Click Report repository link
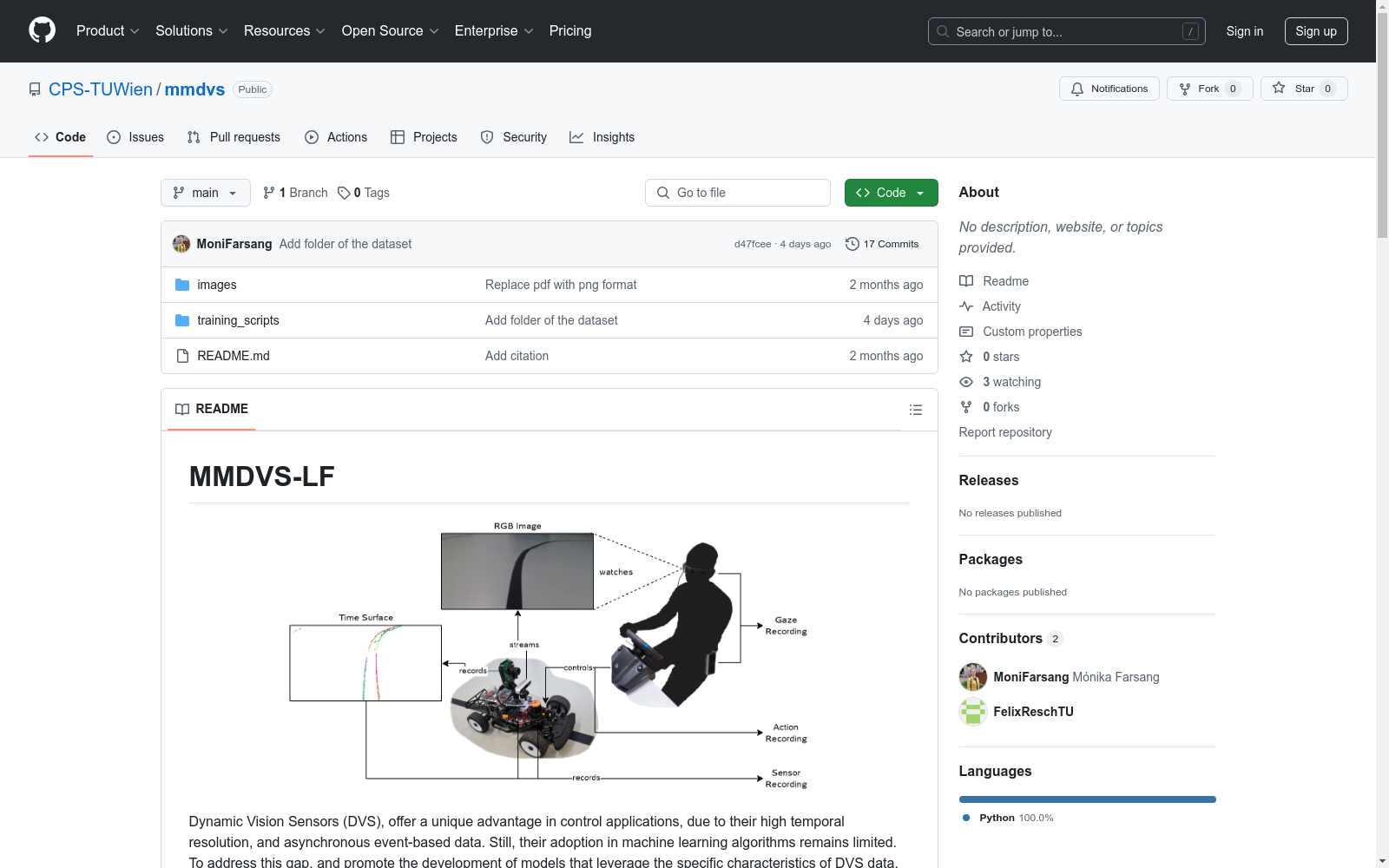 [x=1005, y=432]
